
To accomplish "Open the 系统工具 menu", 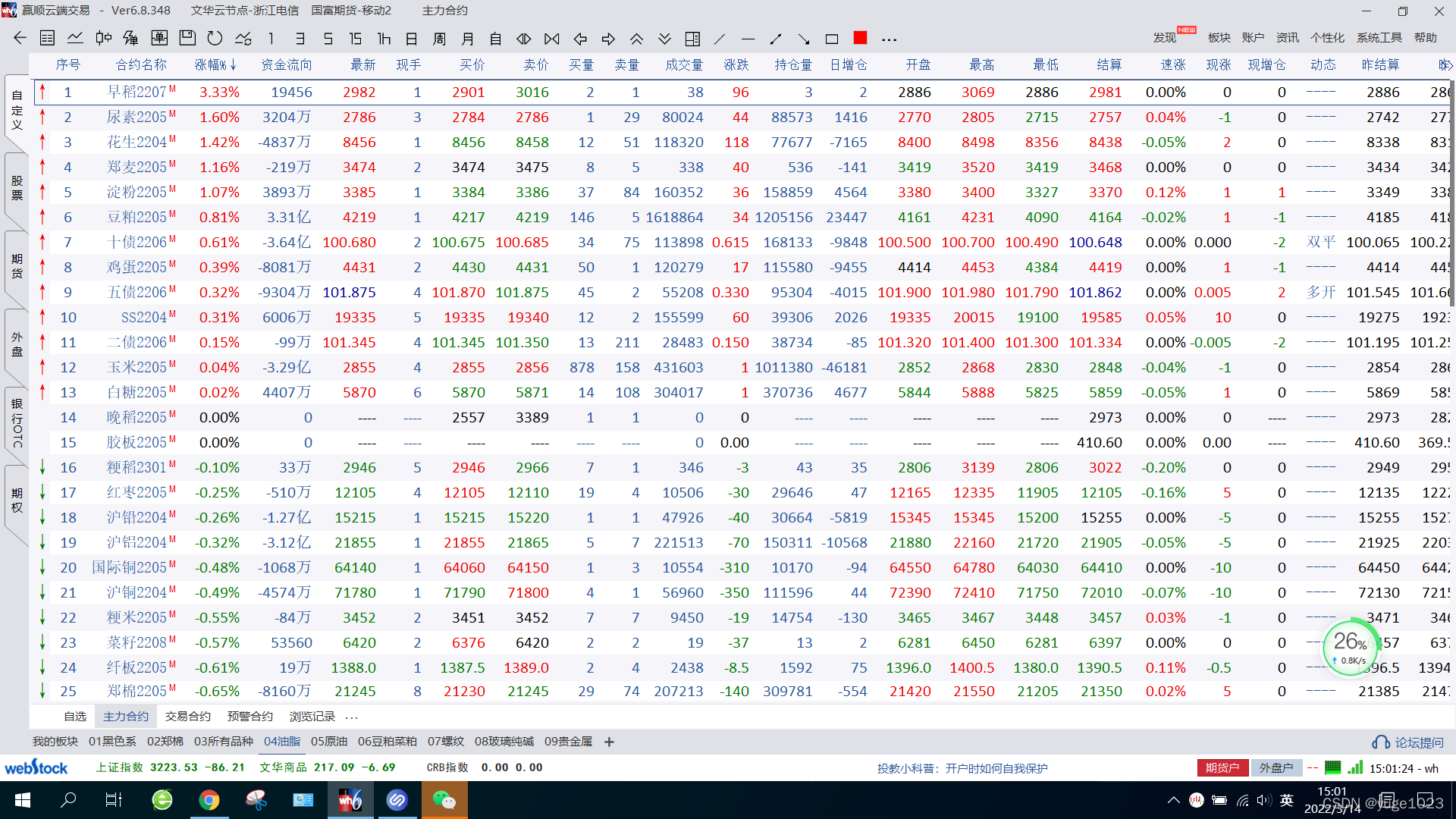I will [1379, 37].
